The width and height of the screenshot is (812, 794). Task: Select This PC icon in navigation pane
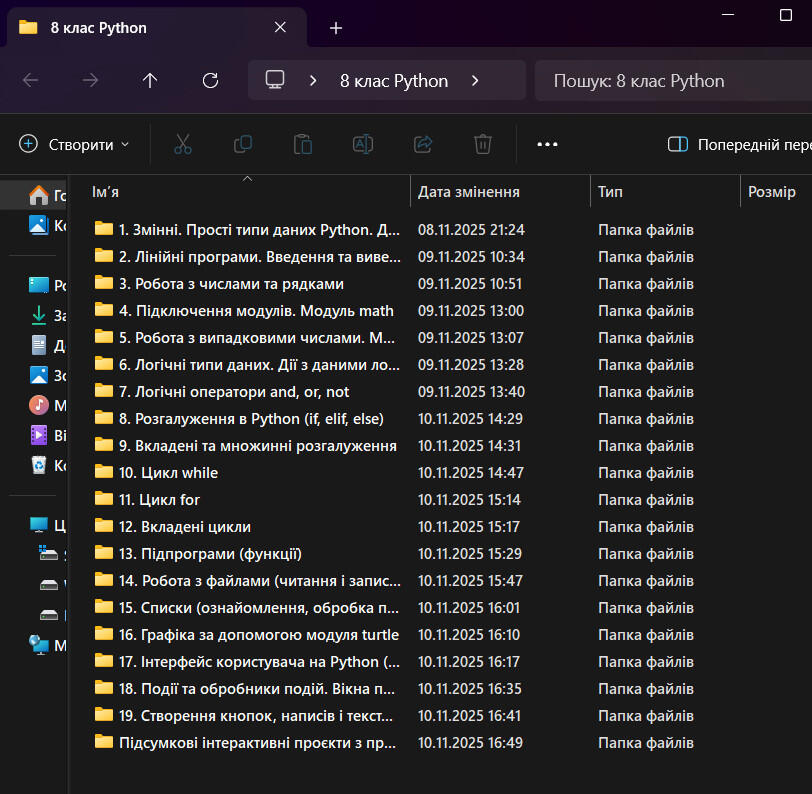click(x=39, y=525)
